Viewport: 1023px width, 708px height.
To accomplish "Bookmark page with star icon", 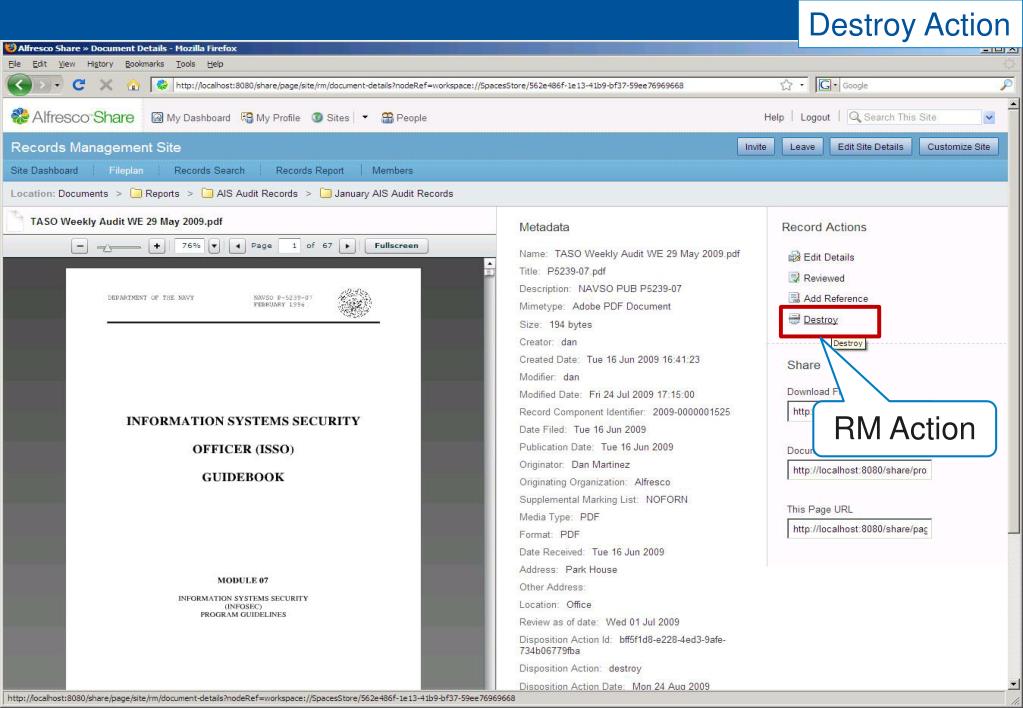I will [787, 85].
